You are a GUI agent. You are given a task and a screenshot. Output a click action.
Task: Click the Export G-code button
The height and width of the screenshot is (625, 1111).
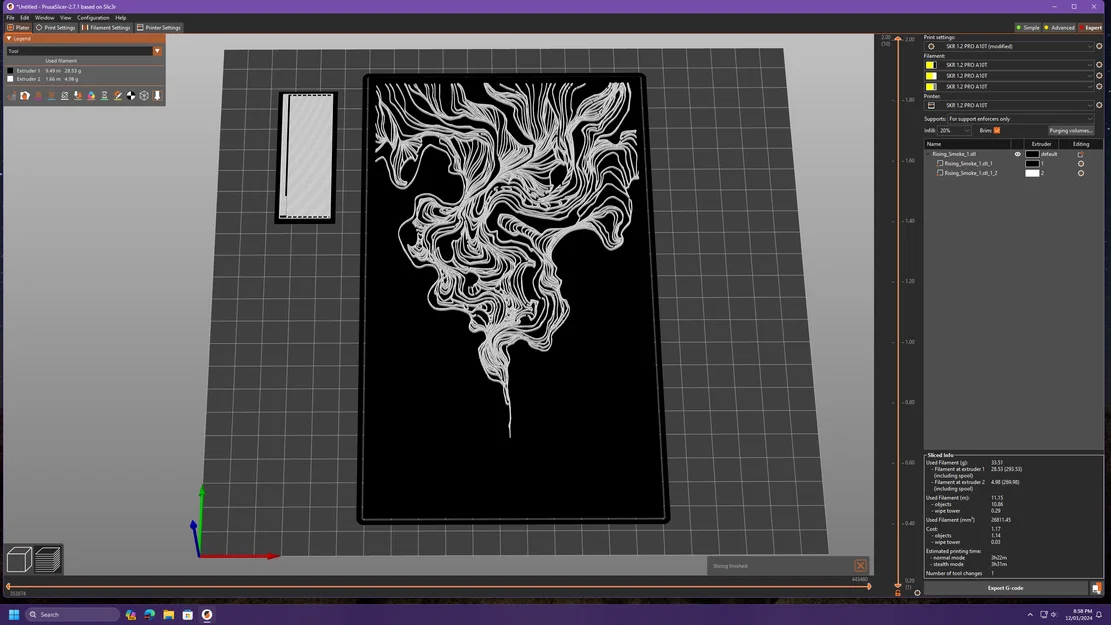click(x=1005, y=588)
